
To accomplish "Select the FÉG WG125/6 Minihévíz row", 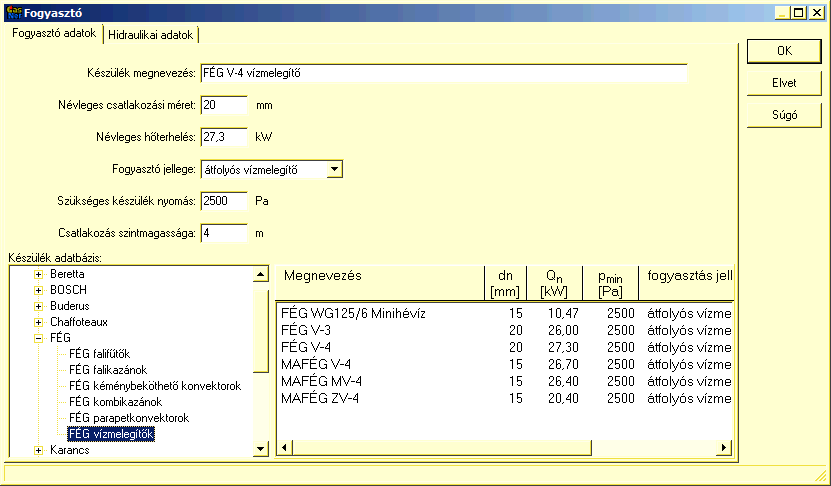I will [x=506, y=313].
